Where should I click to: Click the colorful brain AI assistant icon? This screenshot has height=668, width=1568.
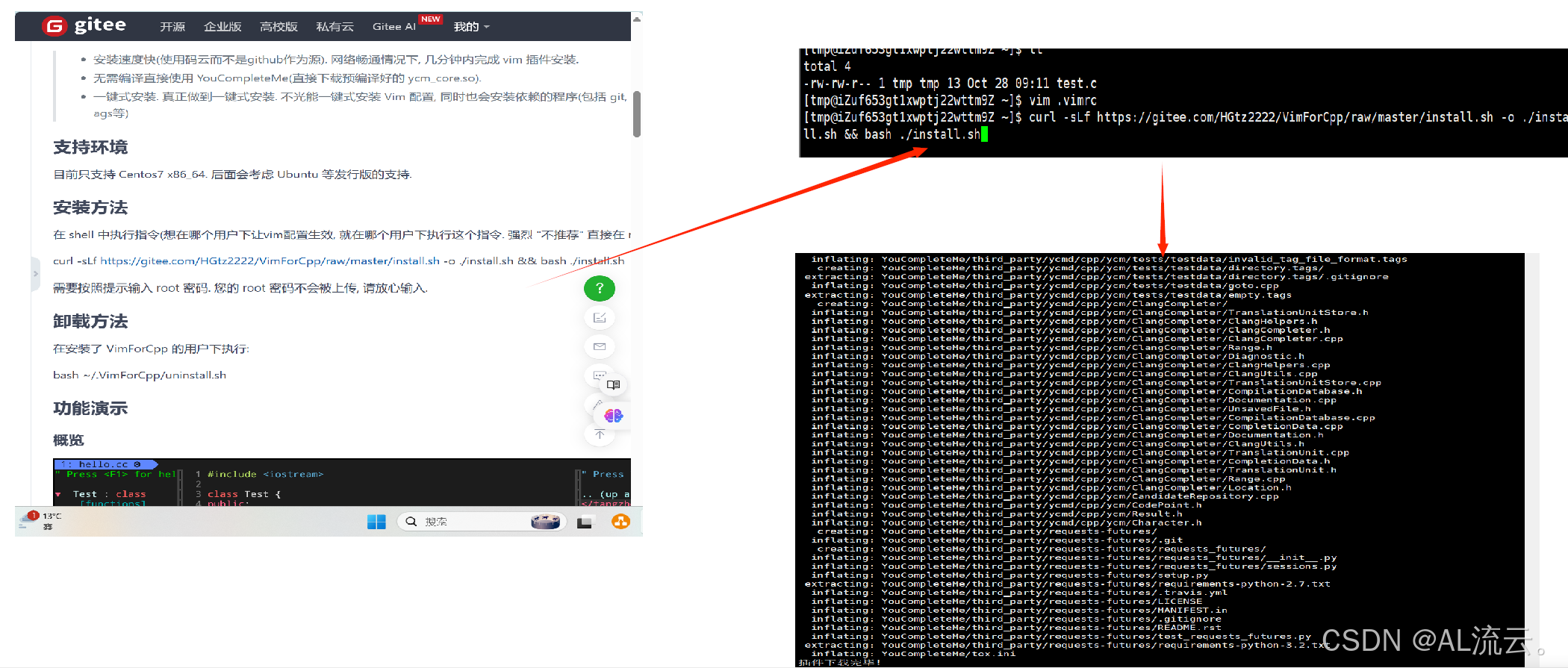tap(614, 416)
